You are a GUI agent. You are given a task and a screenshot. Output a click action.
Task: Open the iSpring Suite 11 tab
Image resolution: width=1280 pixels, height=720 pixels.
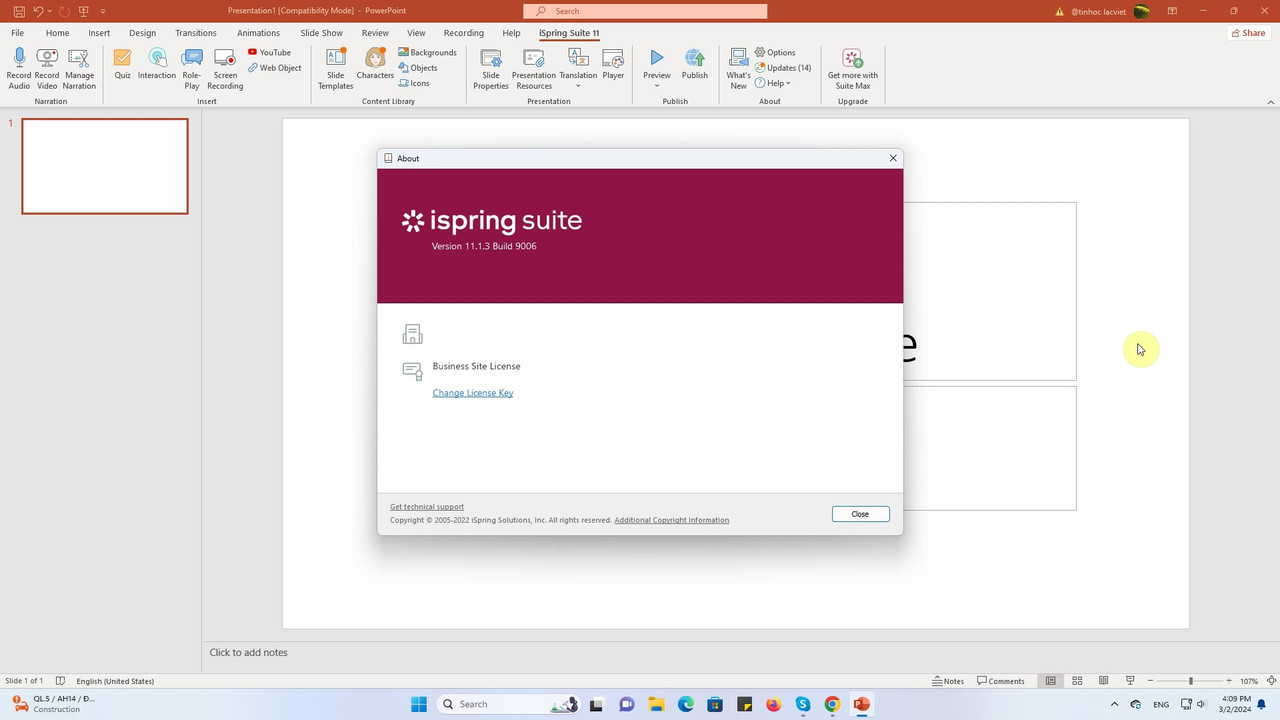point(569,33)
